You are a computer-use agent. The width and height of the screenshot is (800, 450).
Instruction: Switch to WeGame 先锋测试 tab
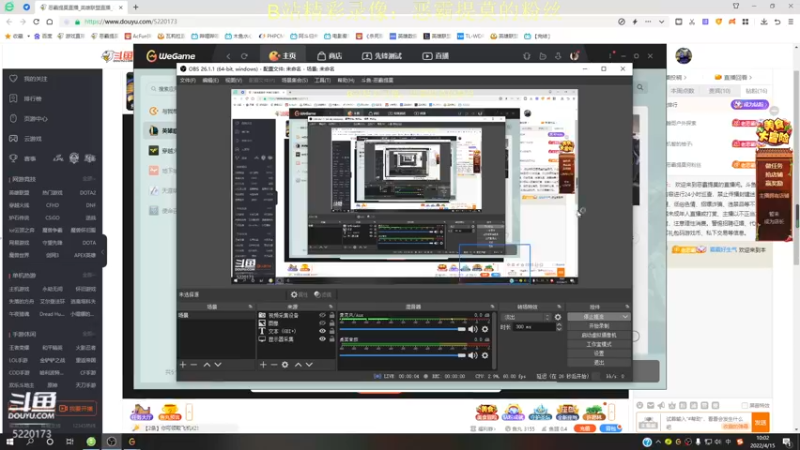(x=382, y=56)
